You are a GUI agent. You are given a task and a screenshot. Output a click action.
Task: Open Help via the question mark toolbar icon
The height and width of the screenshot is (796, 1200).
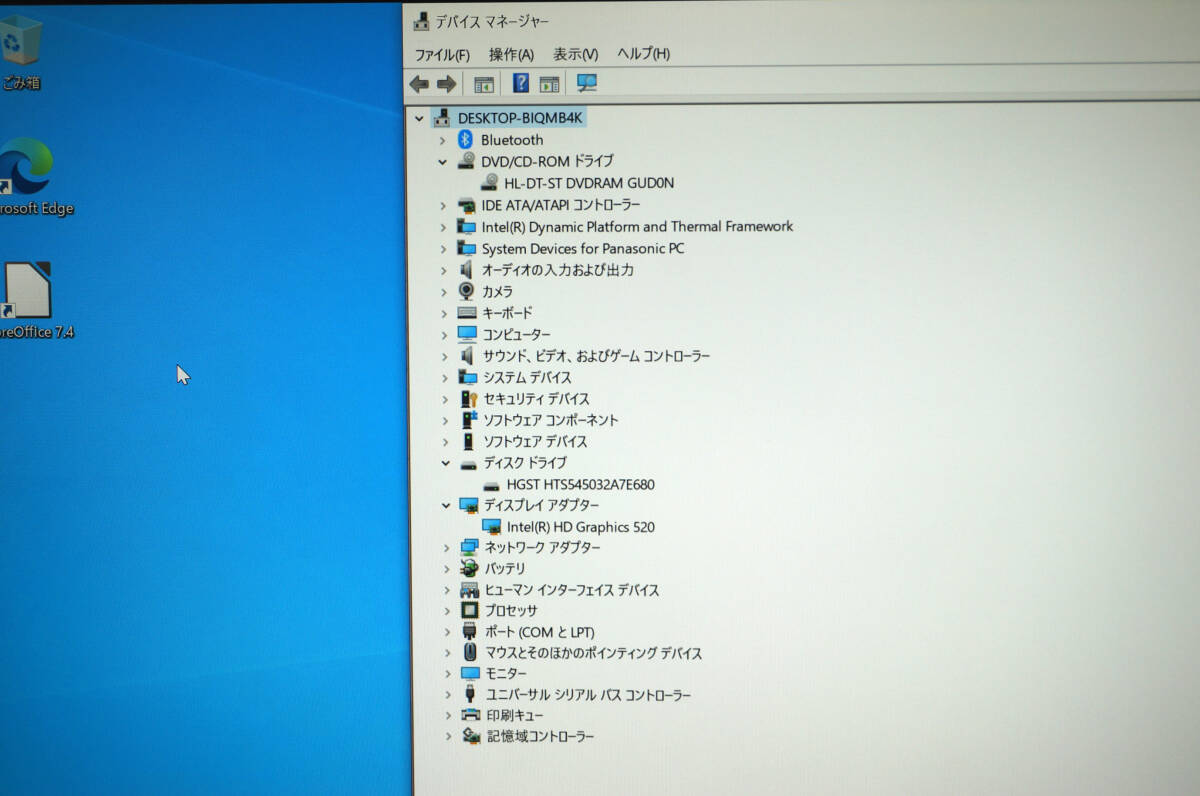(521, 83)
